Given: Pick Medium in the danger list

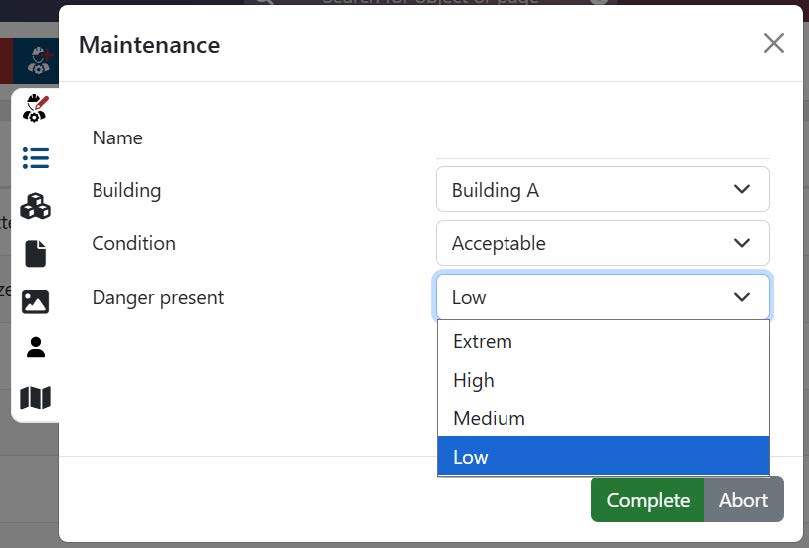Looking at the screenshot, I should click(602, 418).
